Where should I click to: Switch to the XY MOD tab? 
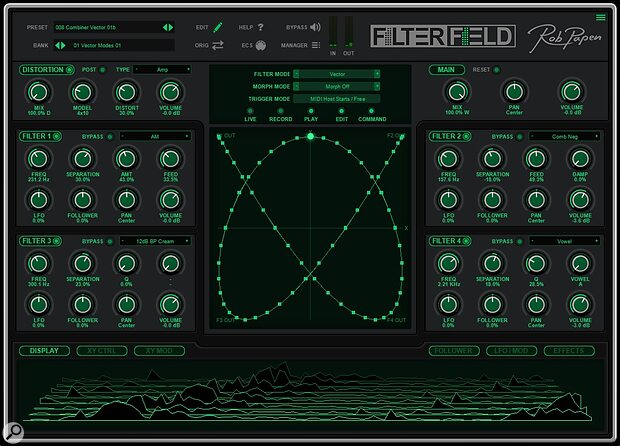click(x=159, y=351)
